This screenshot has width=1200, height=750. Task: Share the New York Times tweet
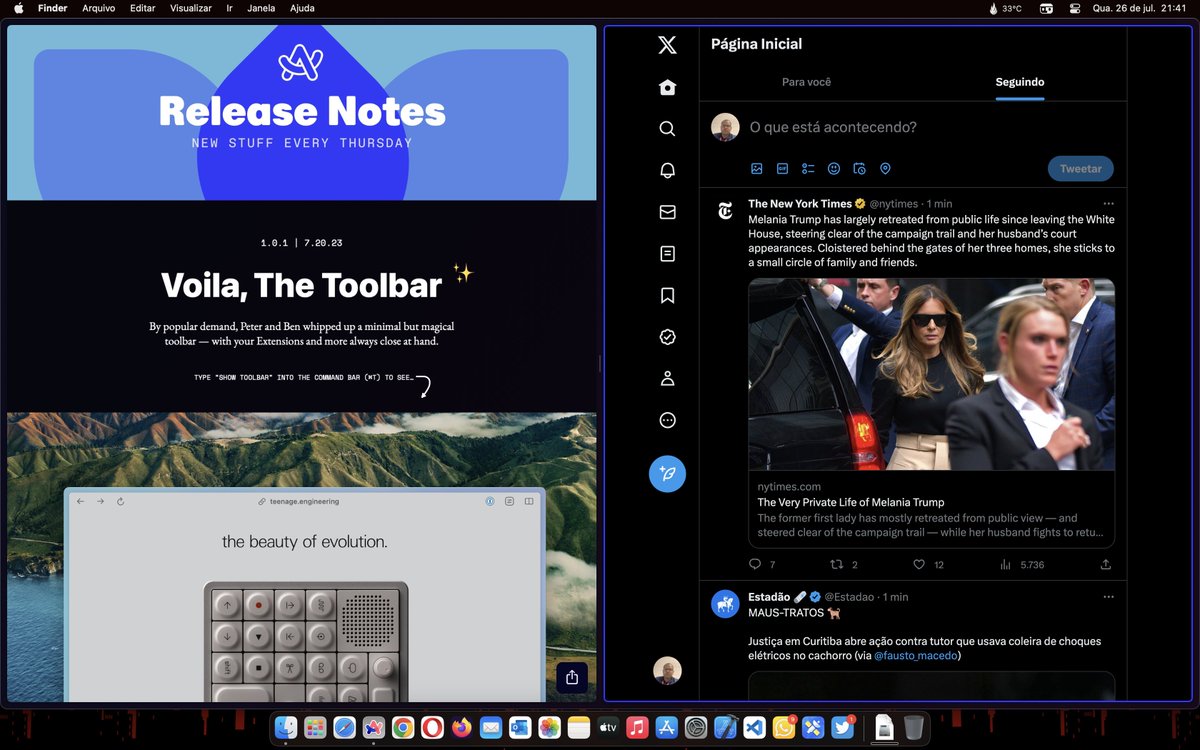pos(1106,565)
